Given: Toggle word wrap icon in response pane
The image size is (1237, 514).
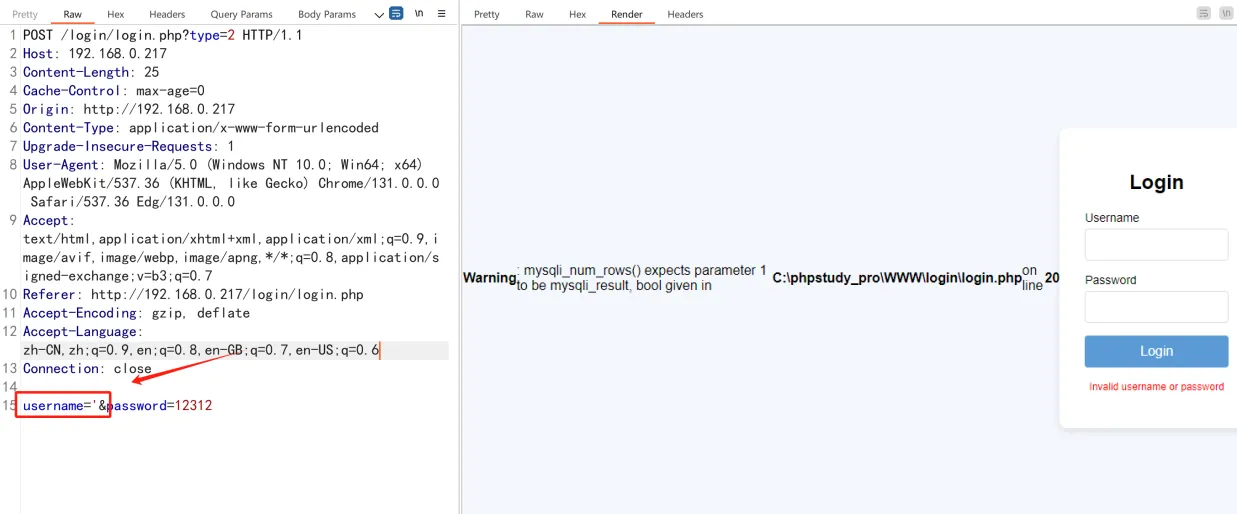Looking at the screenshot, I should (x=1204, y=14).
